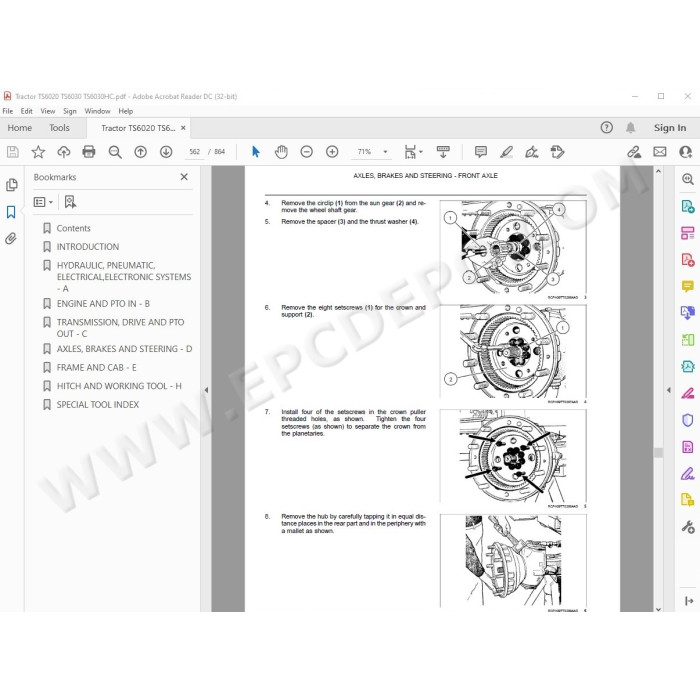
Task: Send file by email envelope icon
Action: (660, 152)
